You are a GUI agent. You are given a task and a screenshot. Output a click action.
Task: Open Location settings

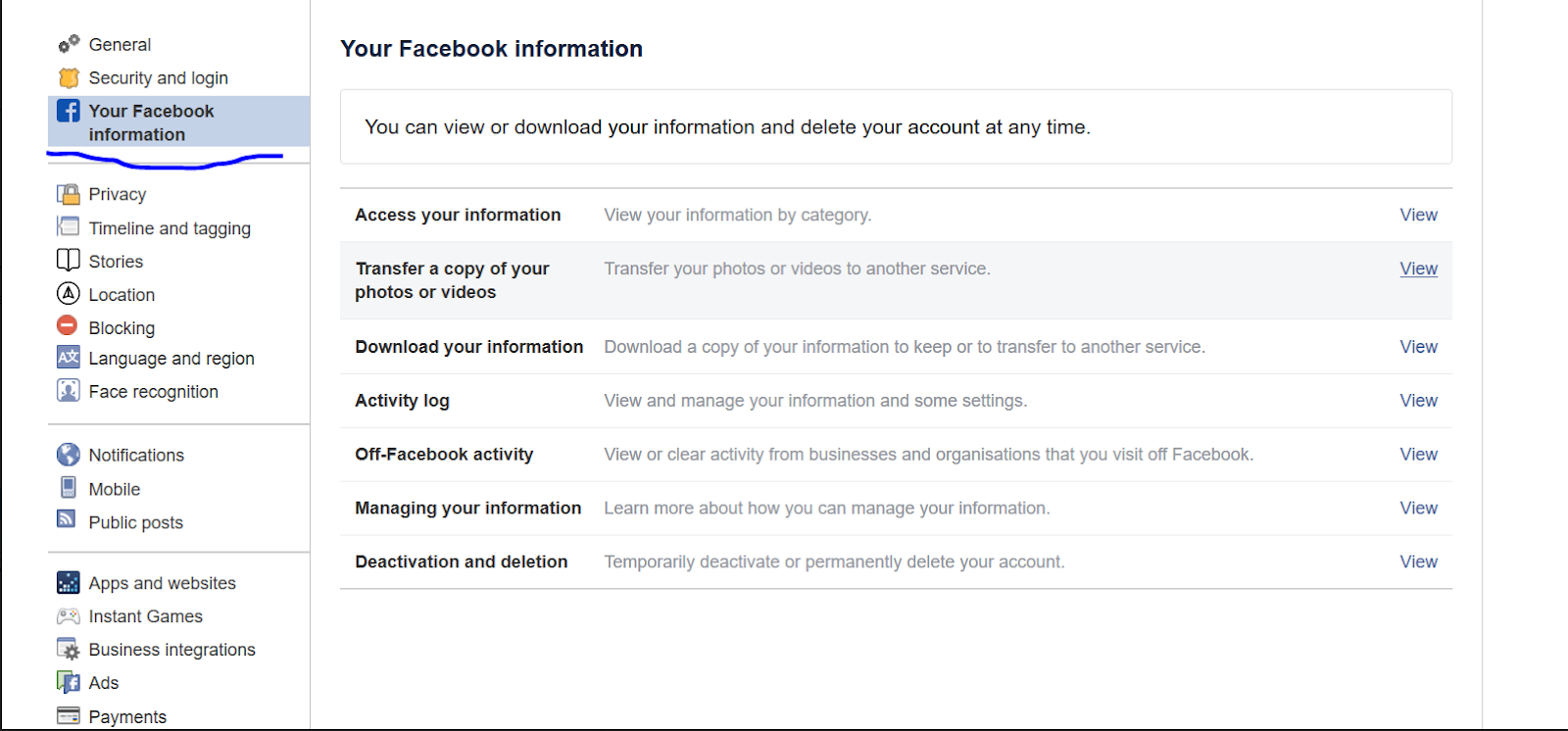point(122,295)
